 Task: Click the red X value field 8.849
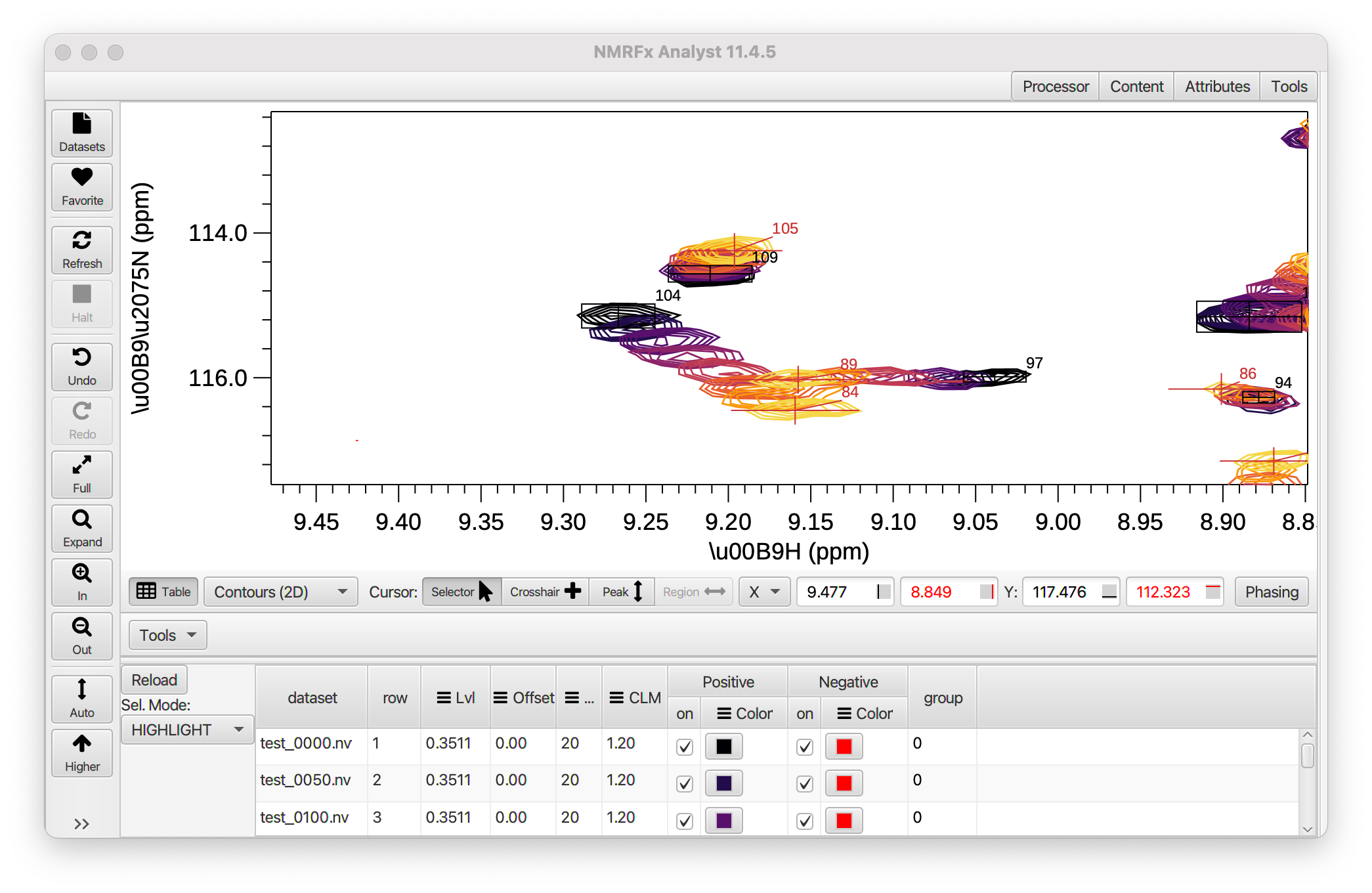pos(949,592)
